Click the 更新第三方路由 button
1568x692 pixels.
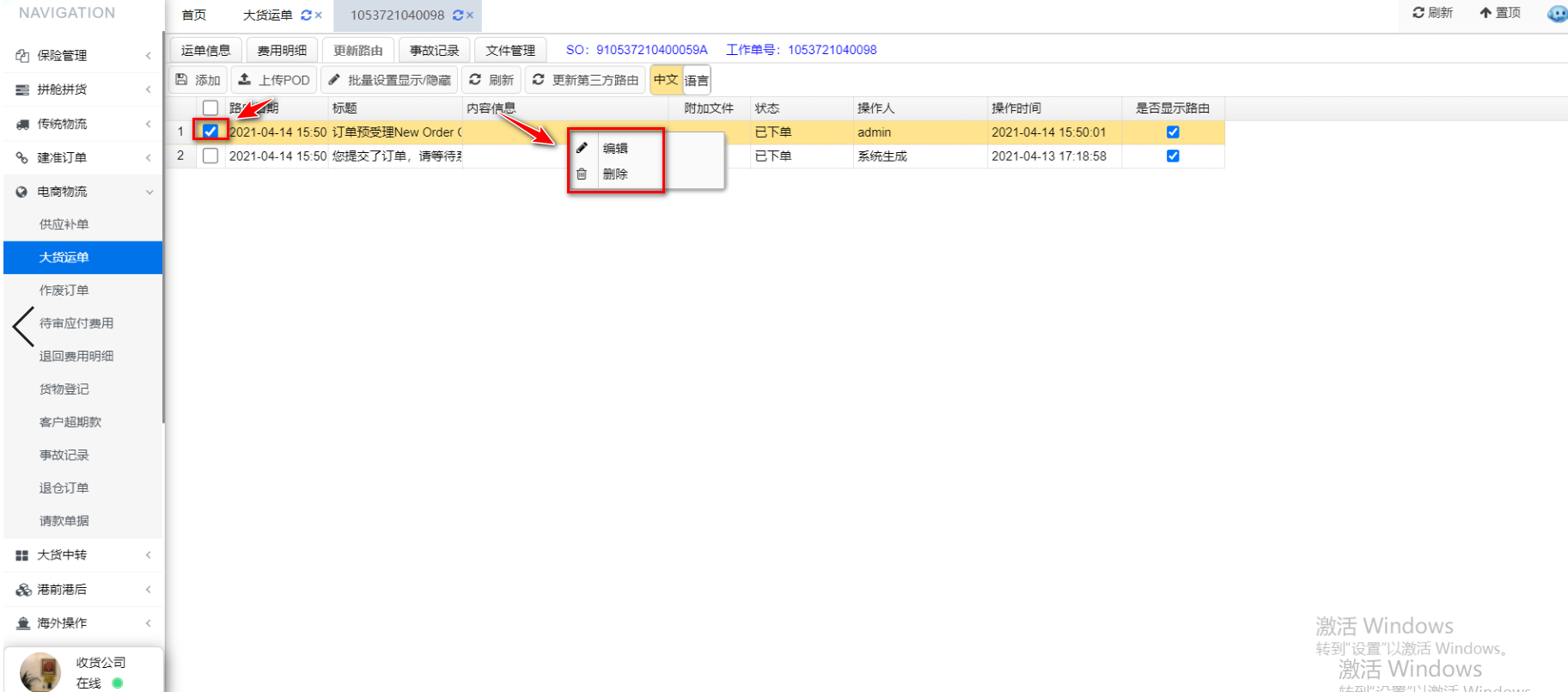tap(586, 80)
